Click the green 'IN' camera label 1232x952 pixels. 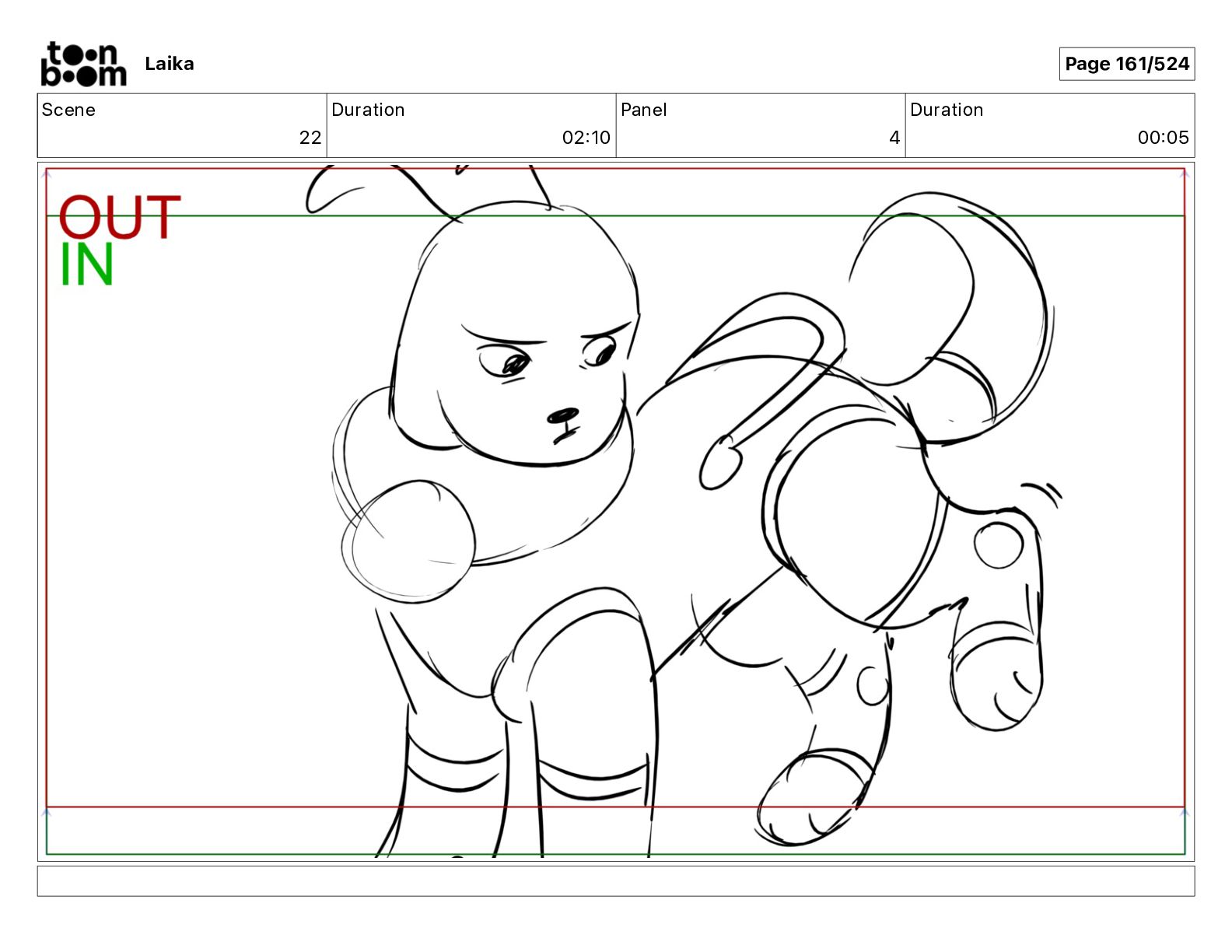coord(87,265)
